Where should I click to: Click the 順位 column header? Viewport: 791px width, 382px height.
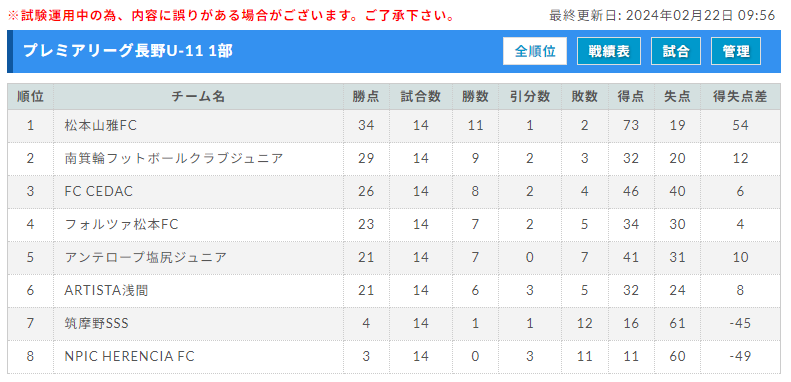click(x=30, y=97)
